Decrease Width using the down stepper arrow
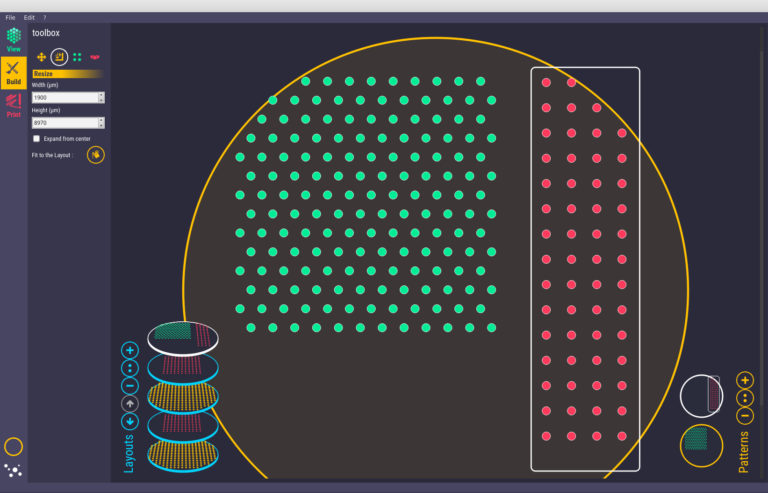 (x=101, y=100)
